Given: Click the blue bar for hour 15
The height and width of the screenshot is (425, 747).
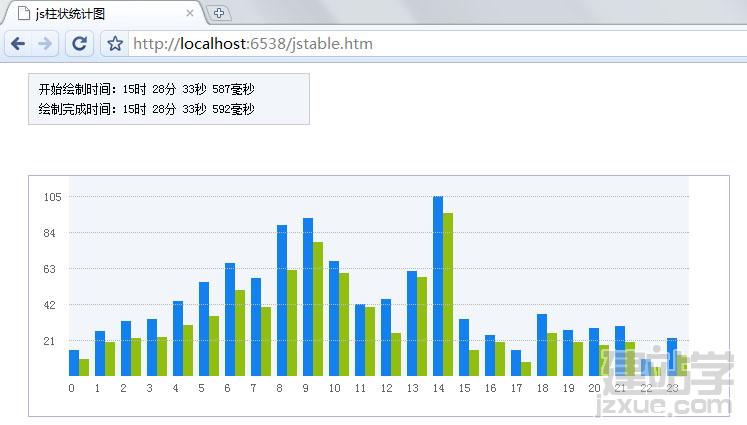Looking at the screenshot, I should (x=464, y=347).
